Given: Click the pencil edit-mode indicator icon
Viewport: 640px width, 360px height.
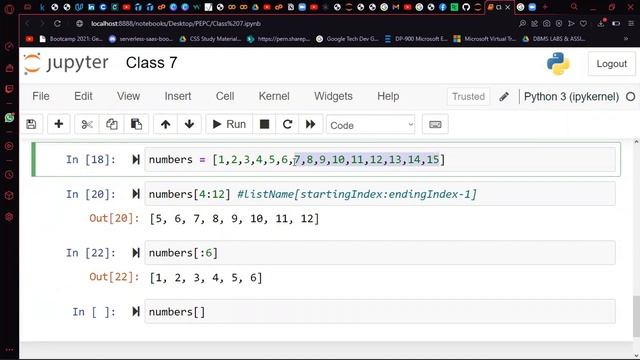Looking at the screenshot, I should [504, 97].
